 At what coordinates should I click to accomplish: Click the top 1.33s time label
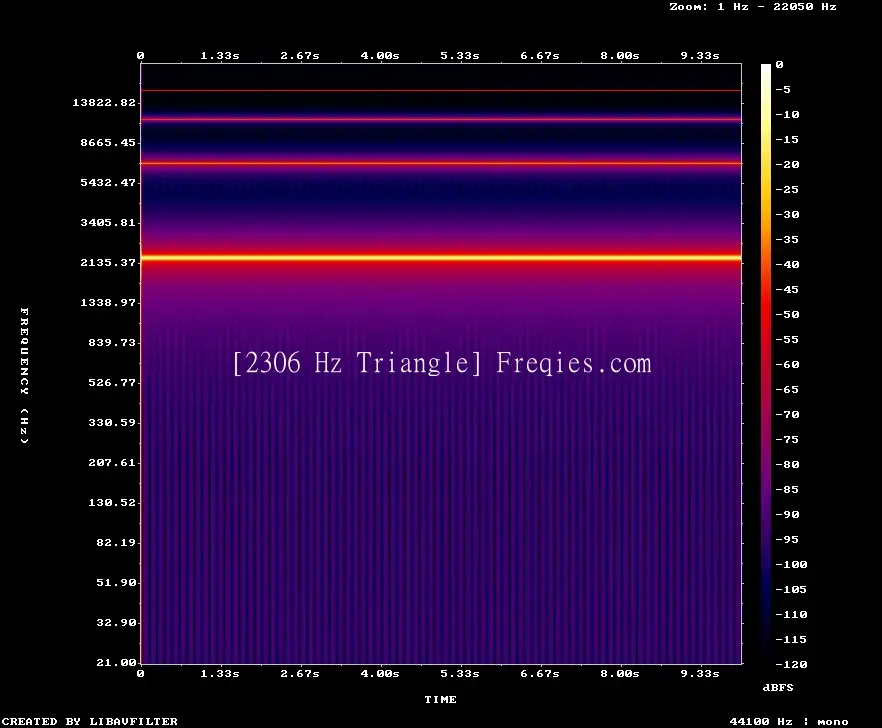pyautogui.click(x=220, y=56)
